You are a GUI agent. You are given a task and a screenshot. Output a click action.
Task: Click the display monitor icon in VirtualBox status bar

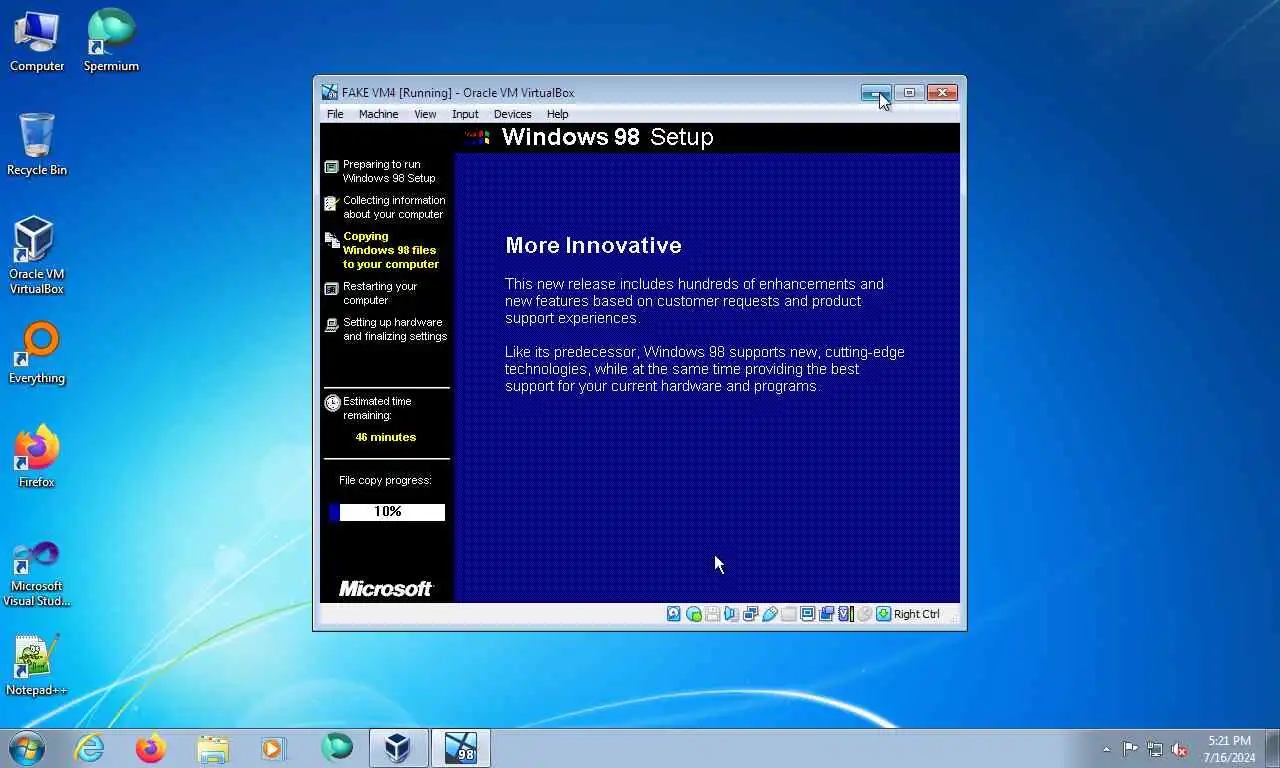point(807,614)
